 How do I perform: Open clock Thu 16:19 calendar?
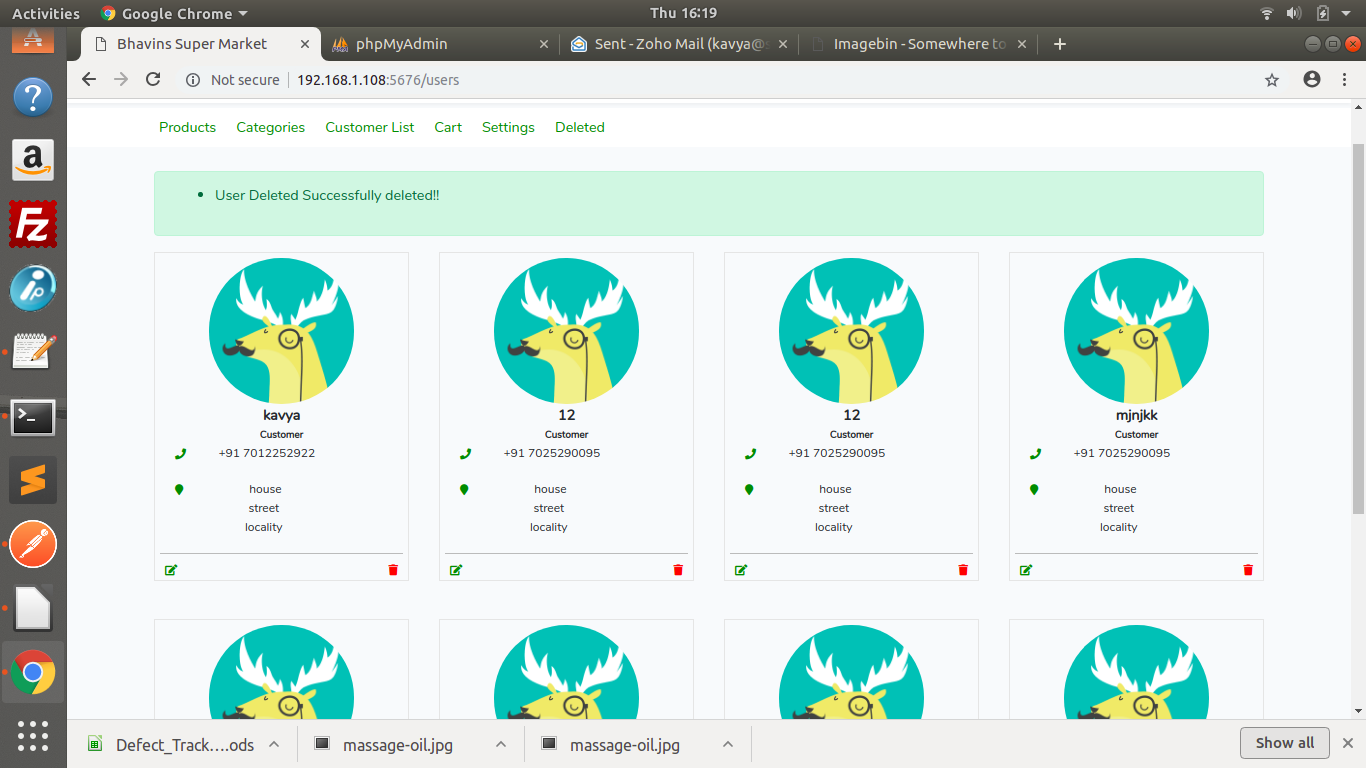point(683,13)
